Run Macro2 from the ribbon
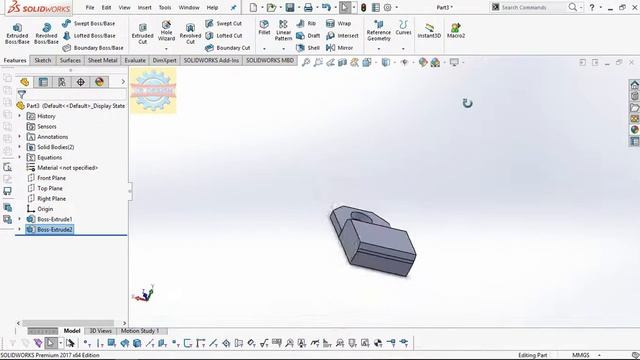Image resolution: width=640 pixels, height=360 pixels. [x=456, y=31]
